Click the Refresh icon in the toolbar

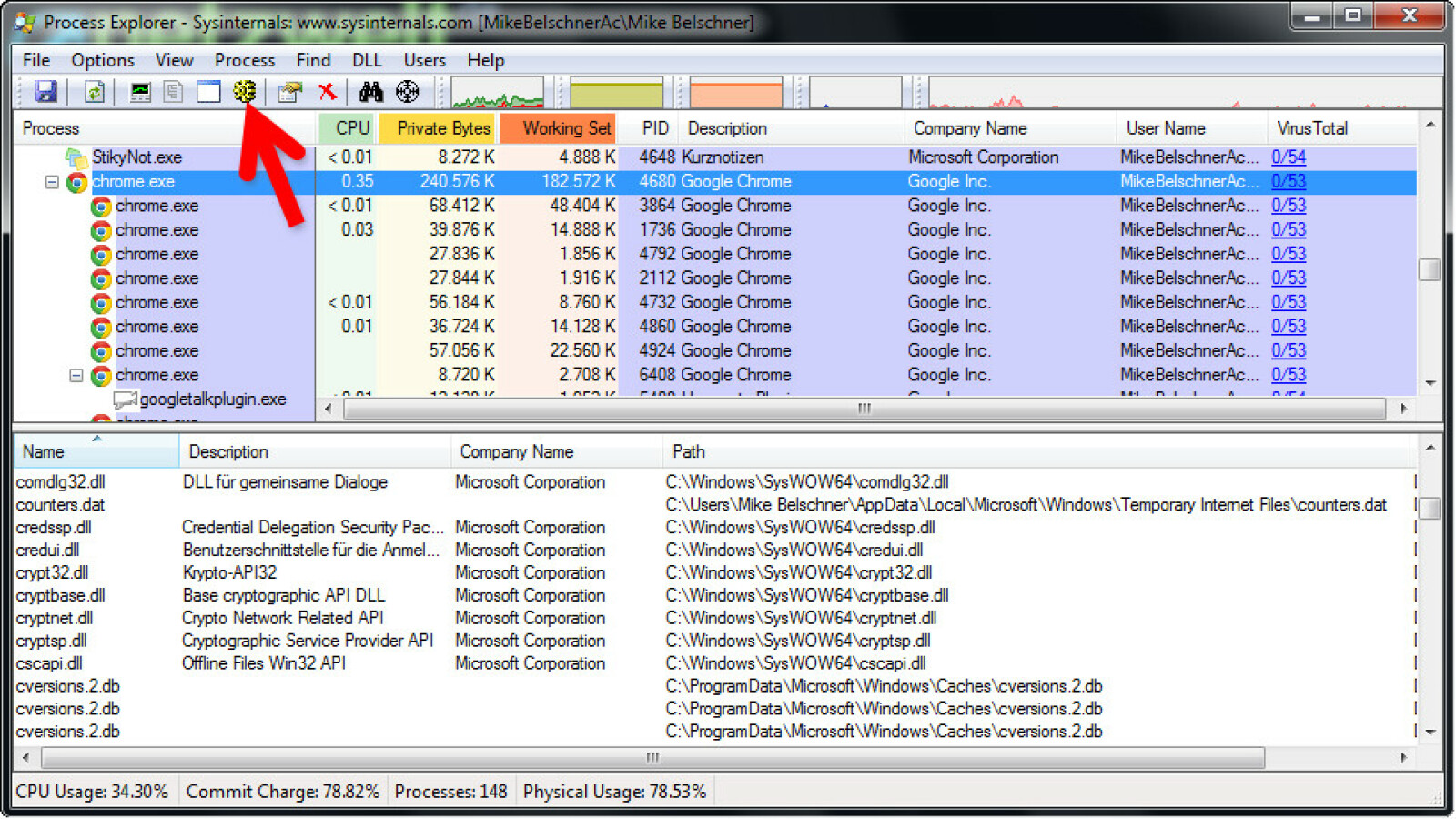[94, 91]
